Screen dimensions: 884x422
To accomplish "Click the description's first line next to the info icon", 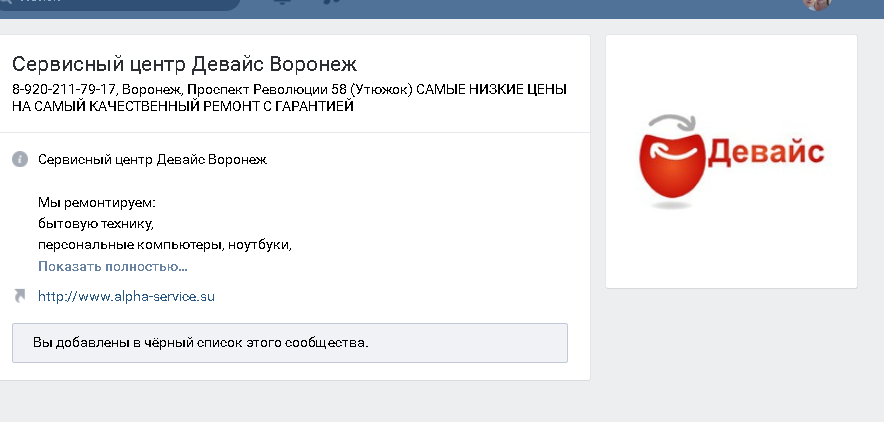I will click(152, 159).
